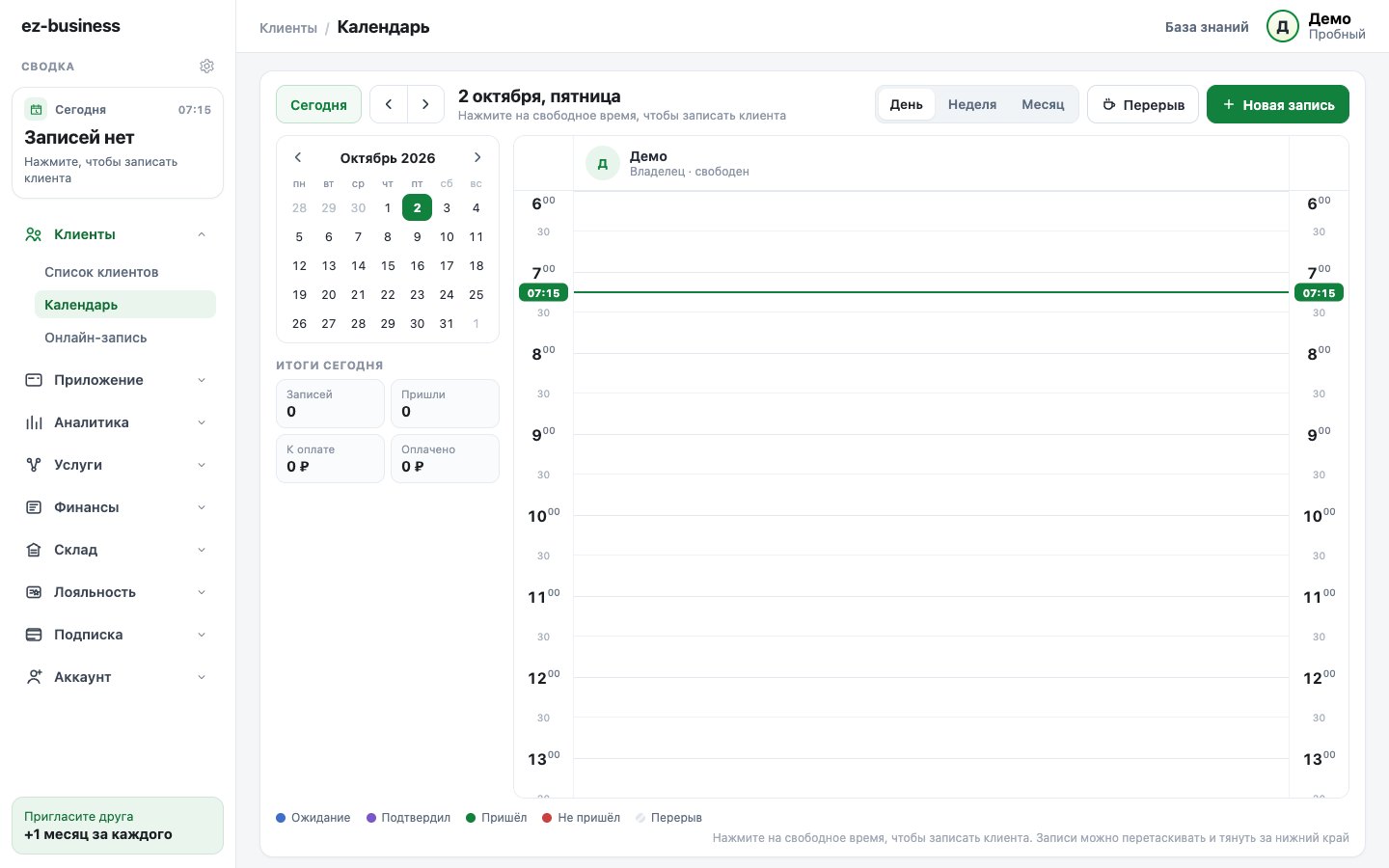The image size is (1389, 868).
Task: Click the Оплачено 0 ₽ stat card
Action: 445,458
